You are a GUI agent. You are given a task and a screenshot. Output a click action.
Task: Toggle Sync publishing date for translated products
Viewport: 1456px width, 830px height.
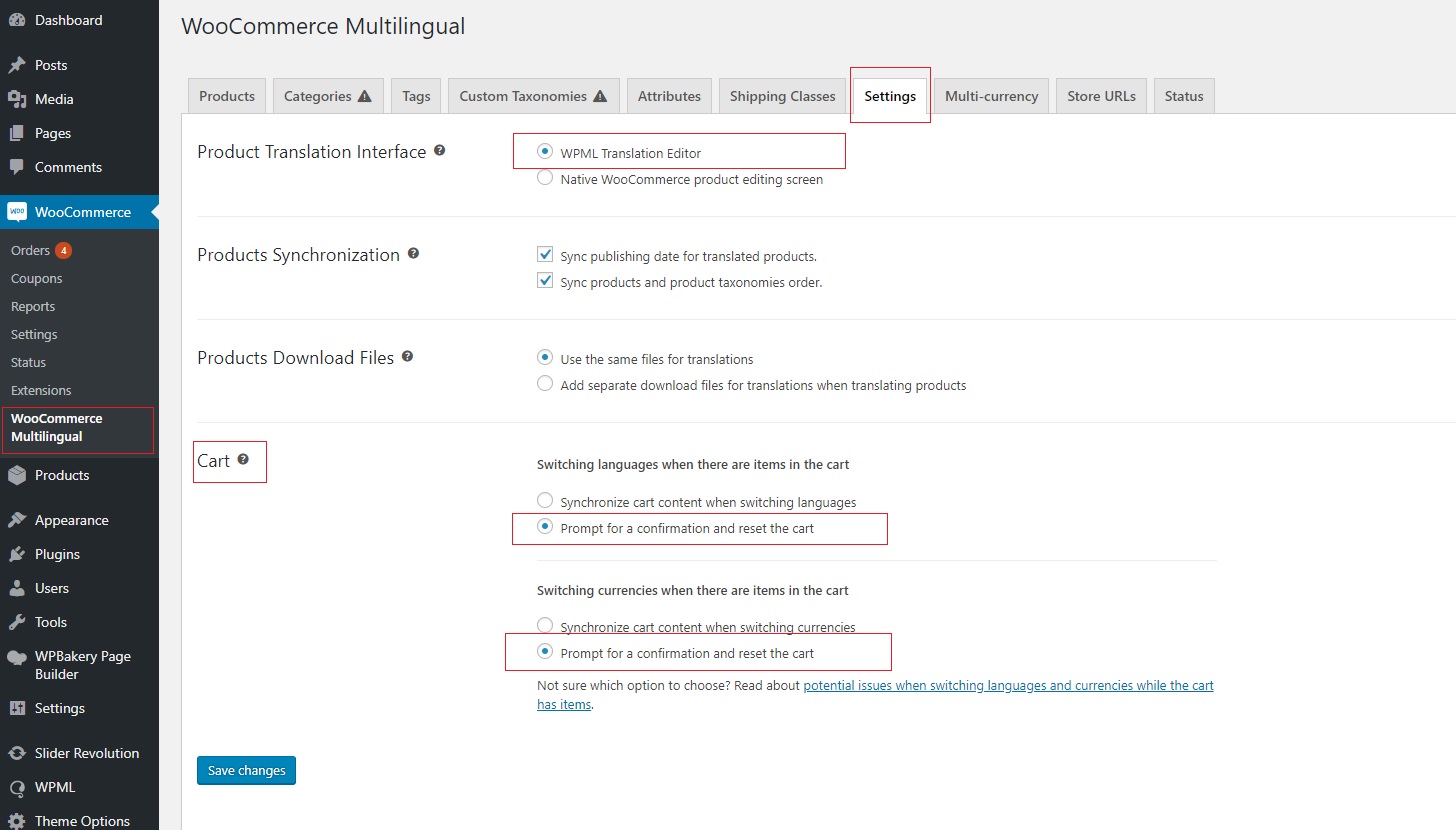pyautogui.click(x=545, y=255)
